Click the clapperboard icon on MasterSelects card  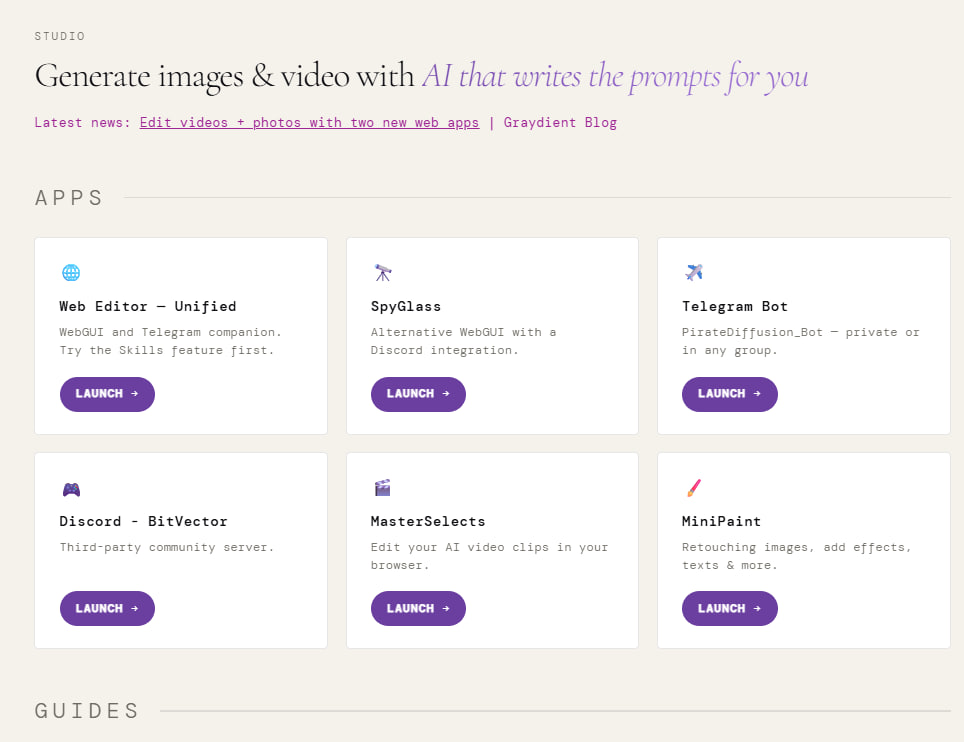pos(382,488)
